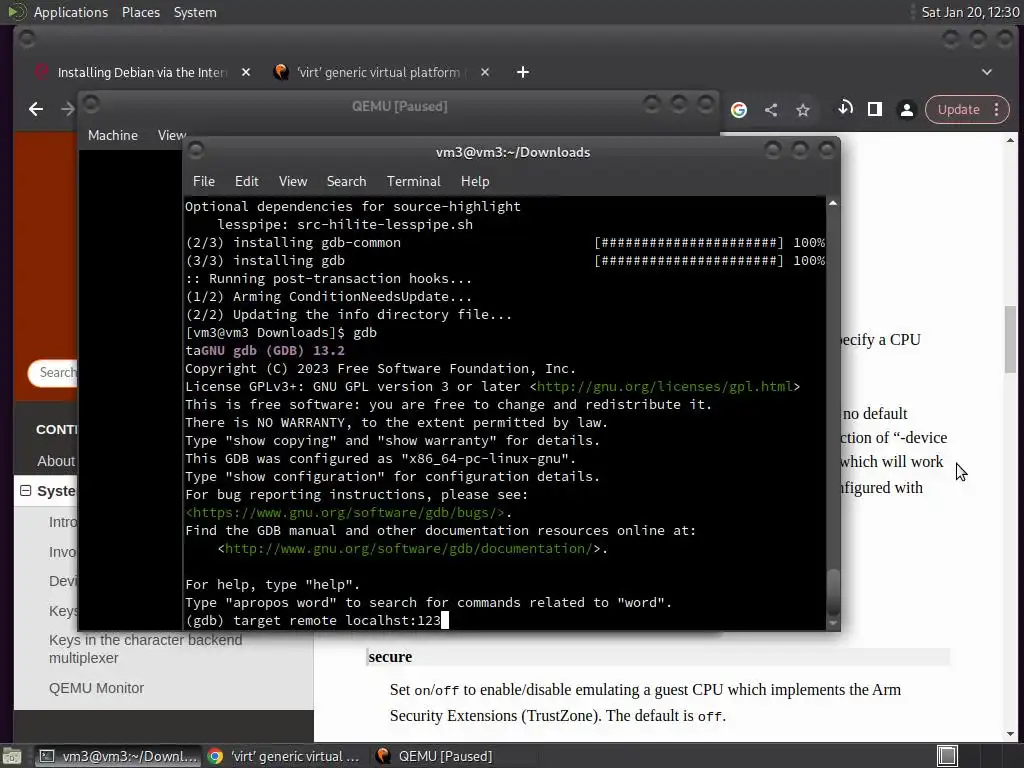The image size is (1024, 768).
Task: Click the browser page scrollbar thumb
Action: (x=1010, y=338)
